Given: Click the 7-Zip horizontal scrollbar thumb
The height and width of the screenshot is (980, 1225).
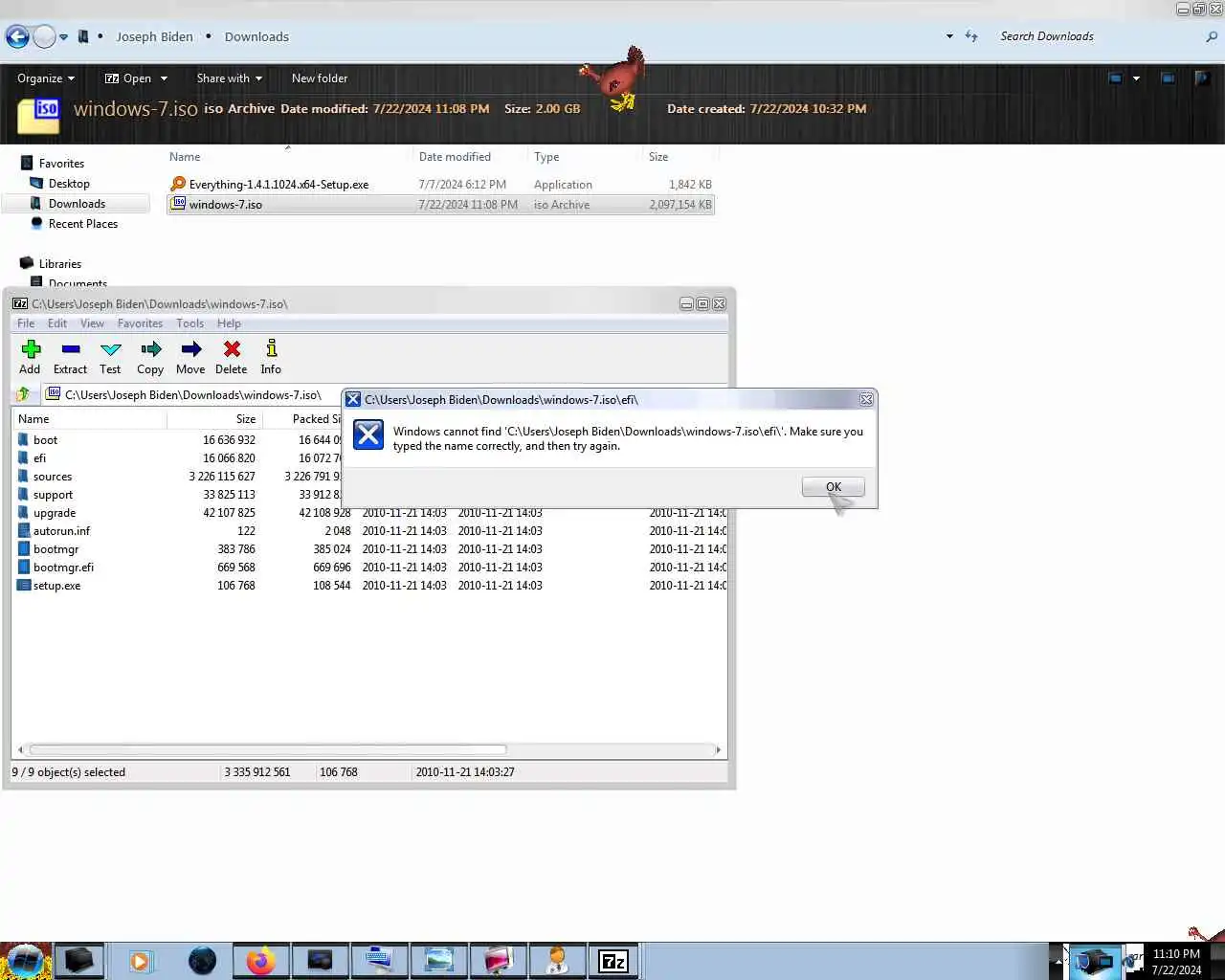Looking at the screenshot, I should [267, 749].
